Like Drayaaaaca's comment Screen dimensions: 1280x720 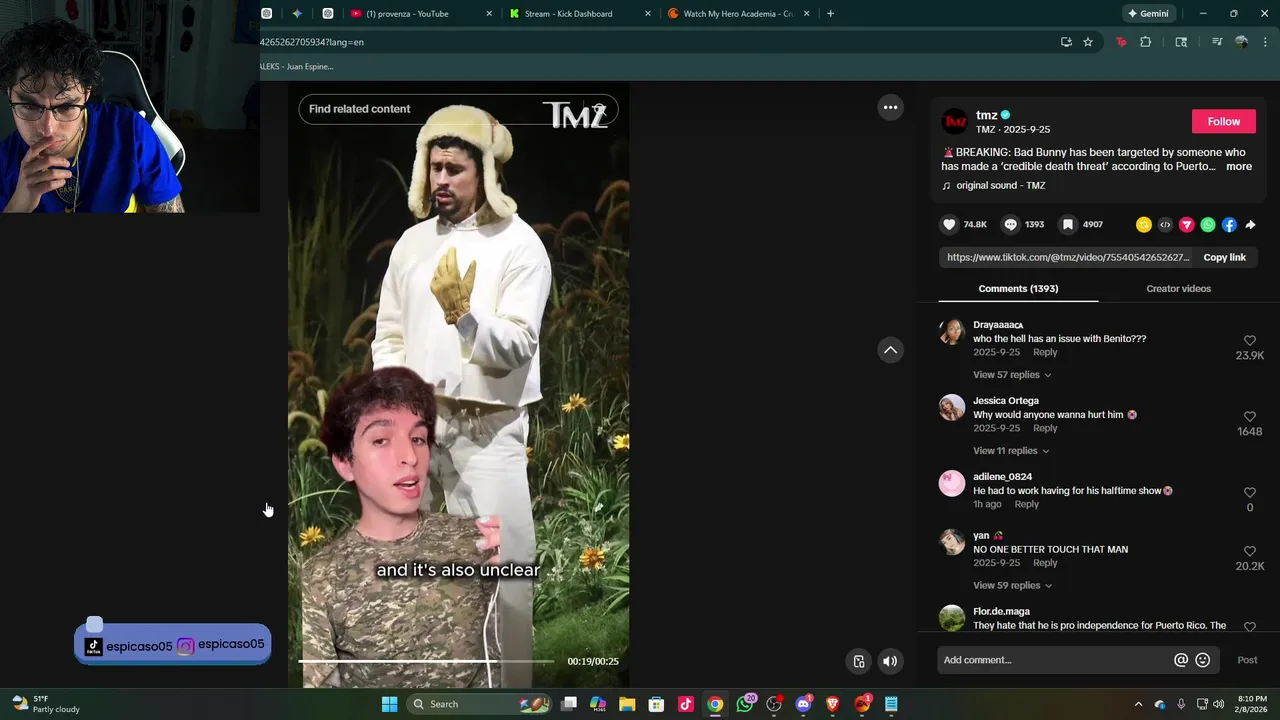click(1250, 341)
